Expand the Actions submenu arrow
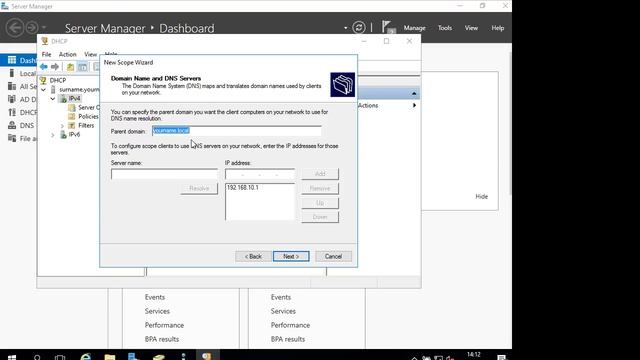 414,105
